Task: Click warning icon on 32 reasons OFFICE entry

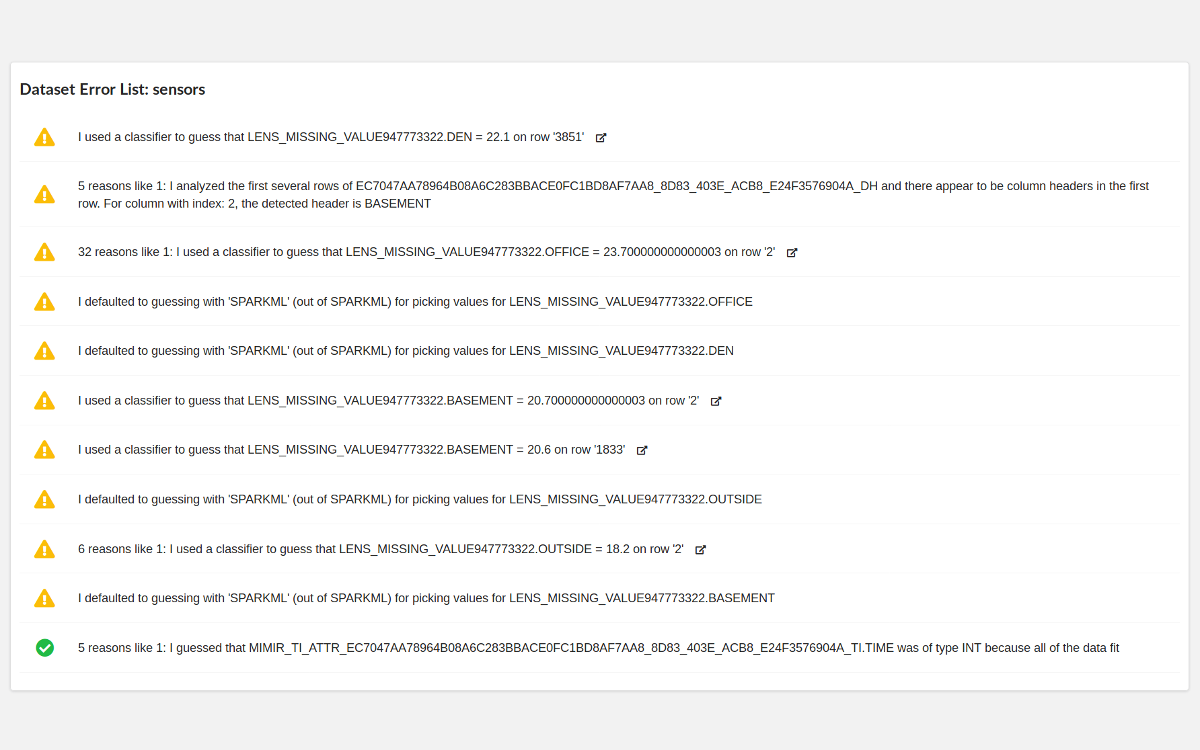Action: 45,252
